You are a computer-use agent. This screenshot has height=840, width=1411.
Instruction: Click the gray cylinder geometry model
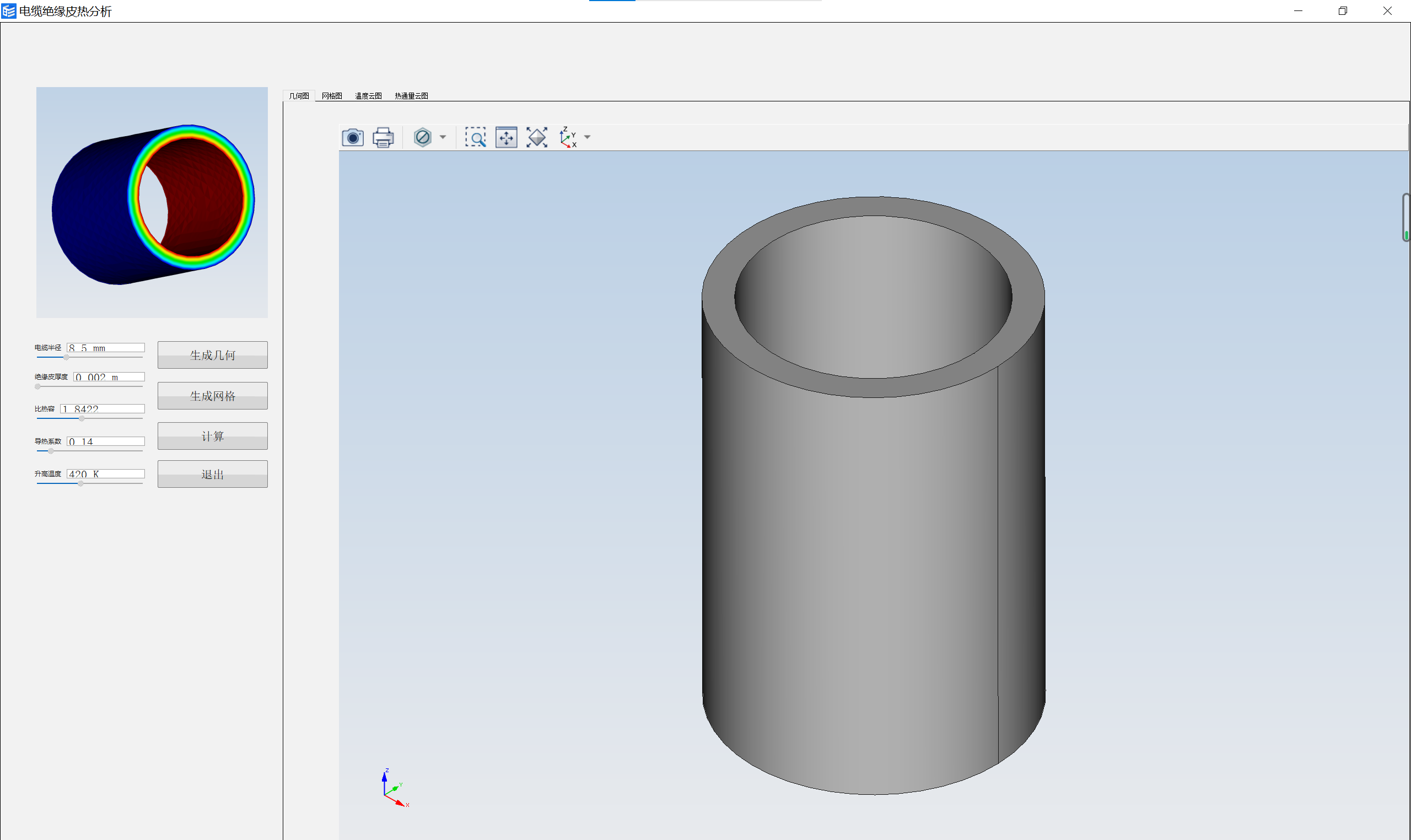coord(873,496)
